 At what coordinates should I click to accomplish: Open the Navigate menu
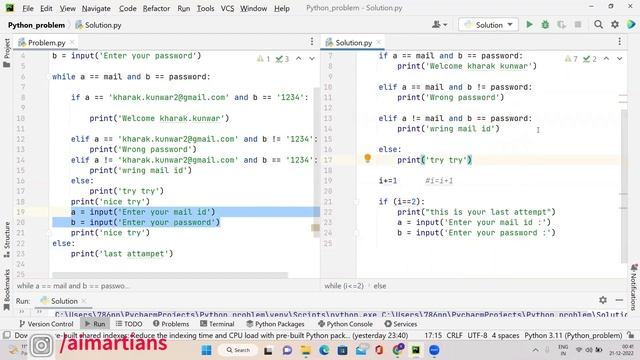[x=96, y=8]
